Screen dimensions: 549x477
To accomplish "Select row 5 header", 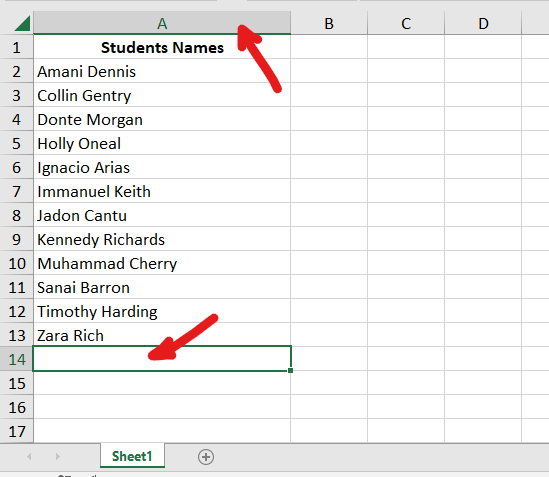I will coord(16,143).
